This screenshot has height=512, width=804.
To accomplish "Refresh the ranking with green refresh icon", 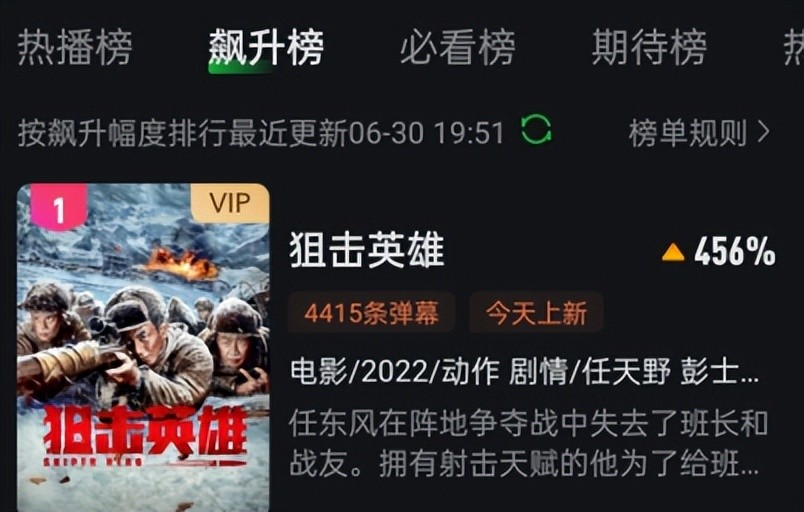I will [x=536, y=130].
